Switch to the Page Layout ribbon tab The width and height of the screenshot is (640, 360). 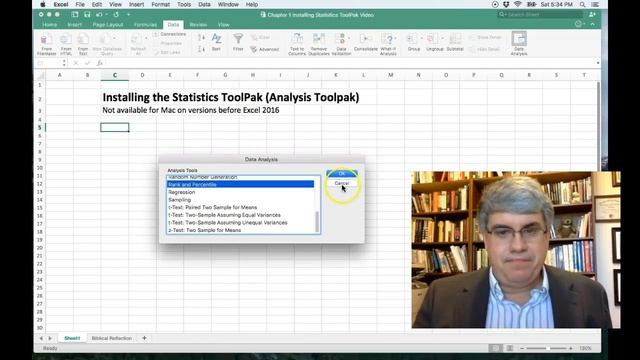(x=108, y=25)
